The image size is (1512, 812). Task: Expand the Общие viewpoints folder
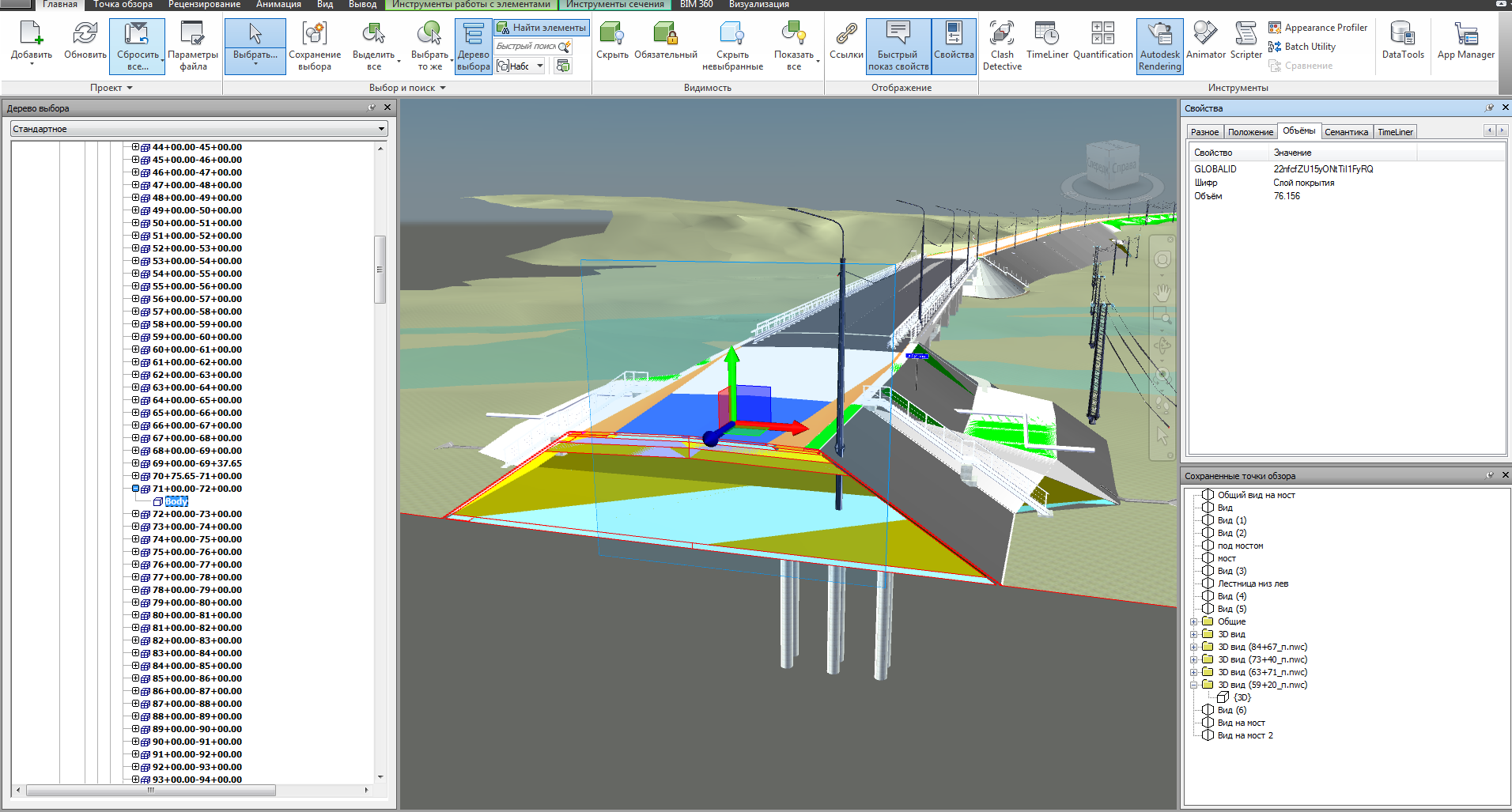click(x=1193, y=621)
